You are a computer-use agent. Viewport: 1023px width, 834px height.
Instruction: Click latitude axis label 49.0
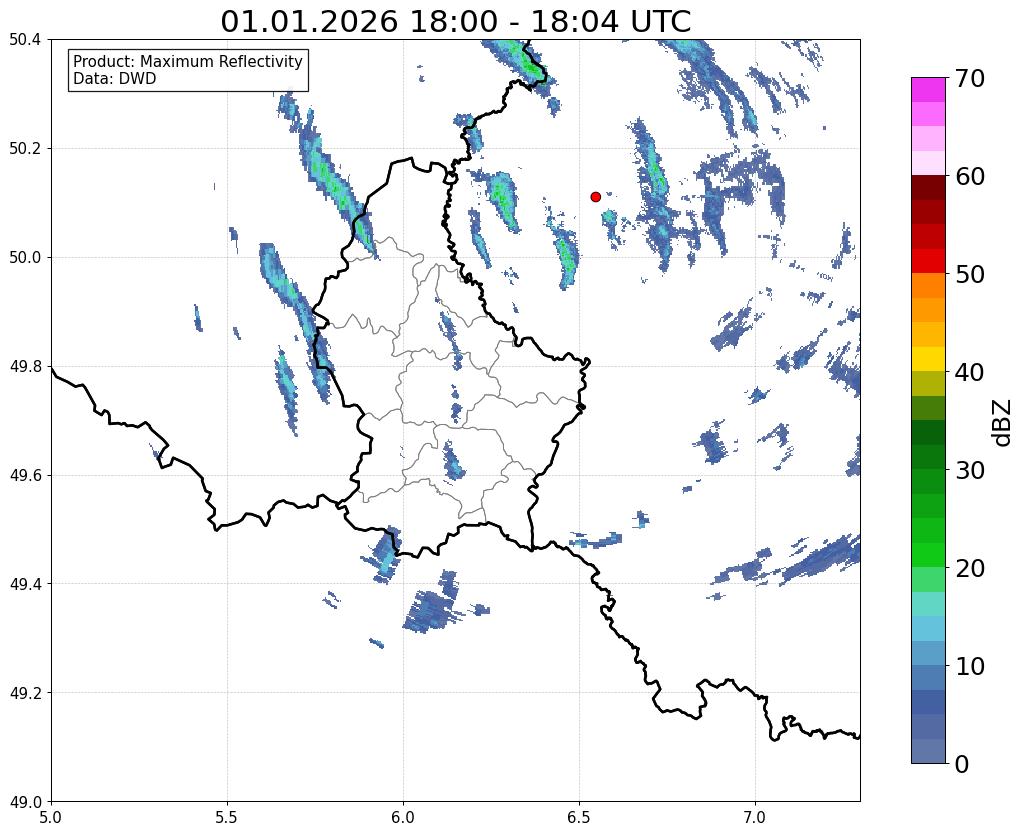click(25, 801)
